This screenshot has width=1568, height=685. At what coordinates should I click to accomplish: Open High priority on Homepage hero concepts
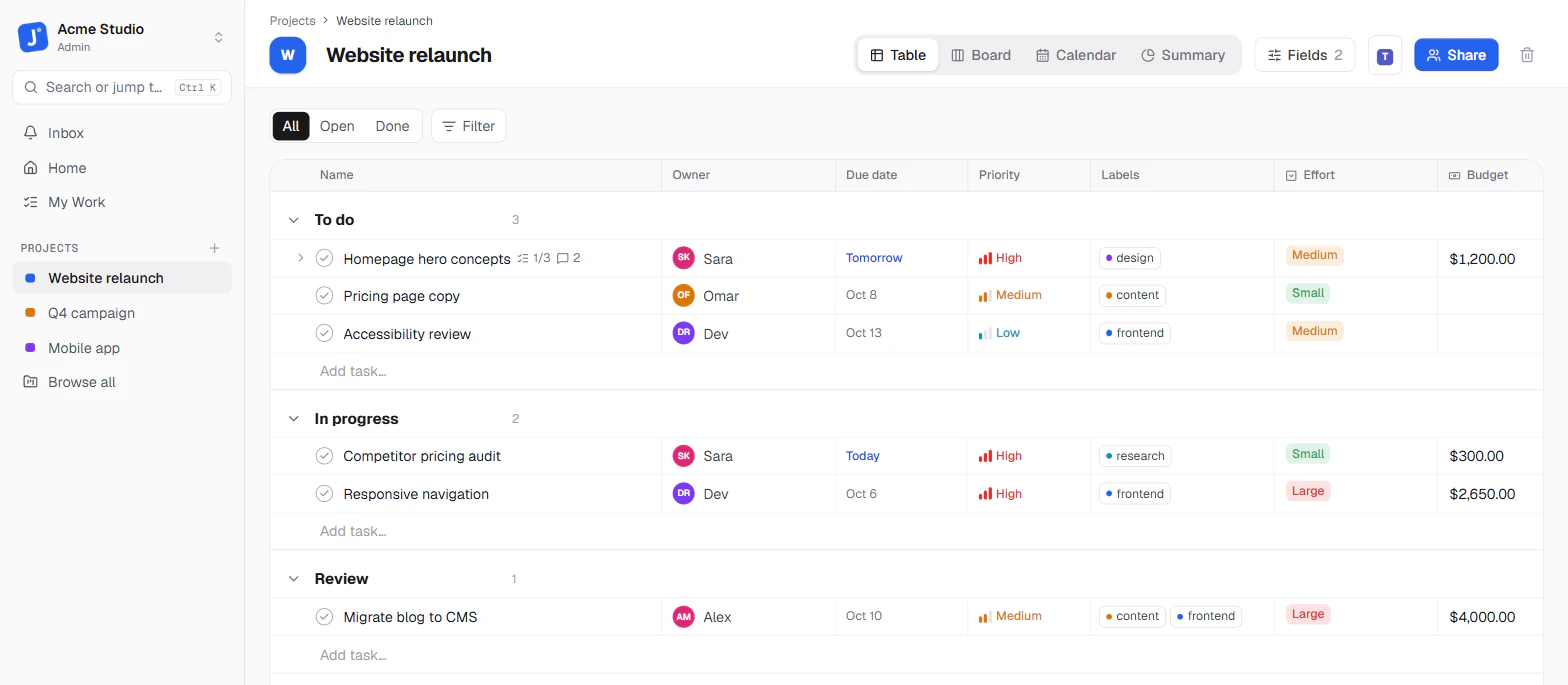[1000, 258]
